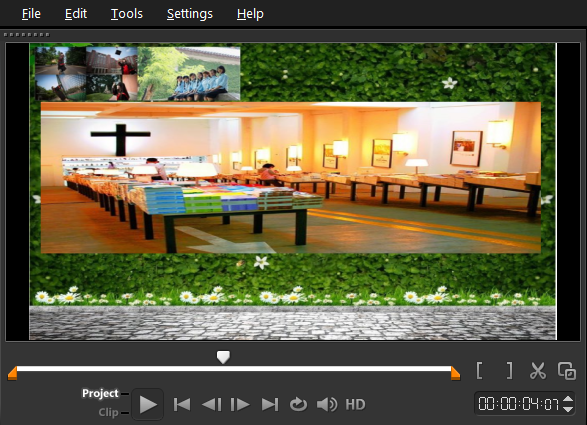Open the File menu

click(31, 14)
